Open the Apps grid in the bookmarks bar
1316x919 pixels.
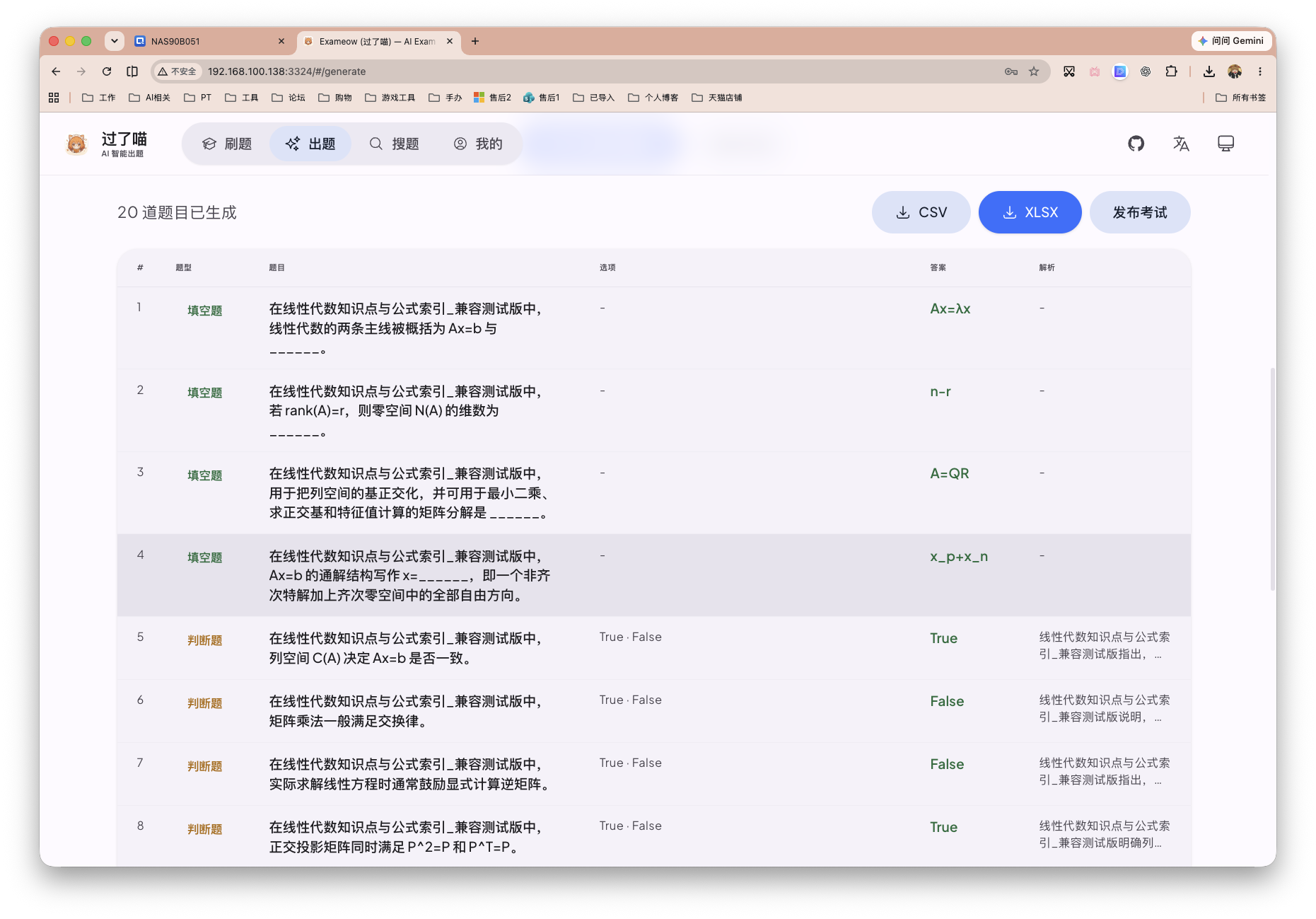(x=54, y=98)
